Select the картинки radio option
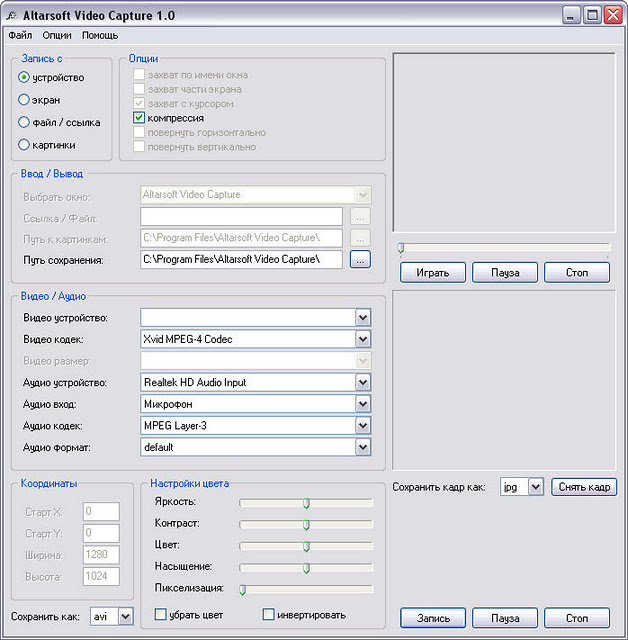This screenshot has height=640, width=628. click(x=24, y=145)
